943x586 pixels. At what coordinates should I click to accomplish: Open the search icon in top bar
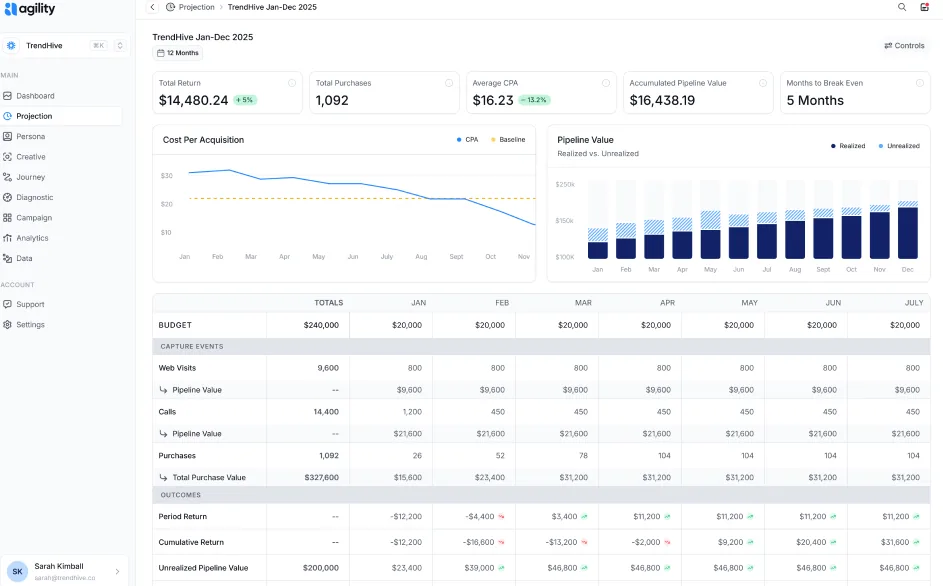point(902,7)
